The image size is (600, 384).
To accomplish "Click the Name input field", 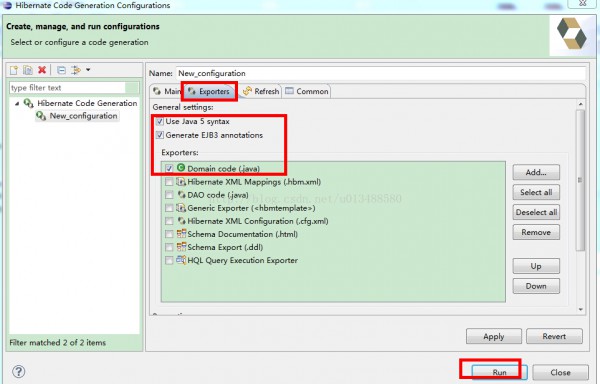I will (381, 73).
